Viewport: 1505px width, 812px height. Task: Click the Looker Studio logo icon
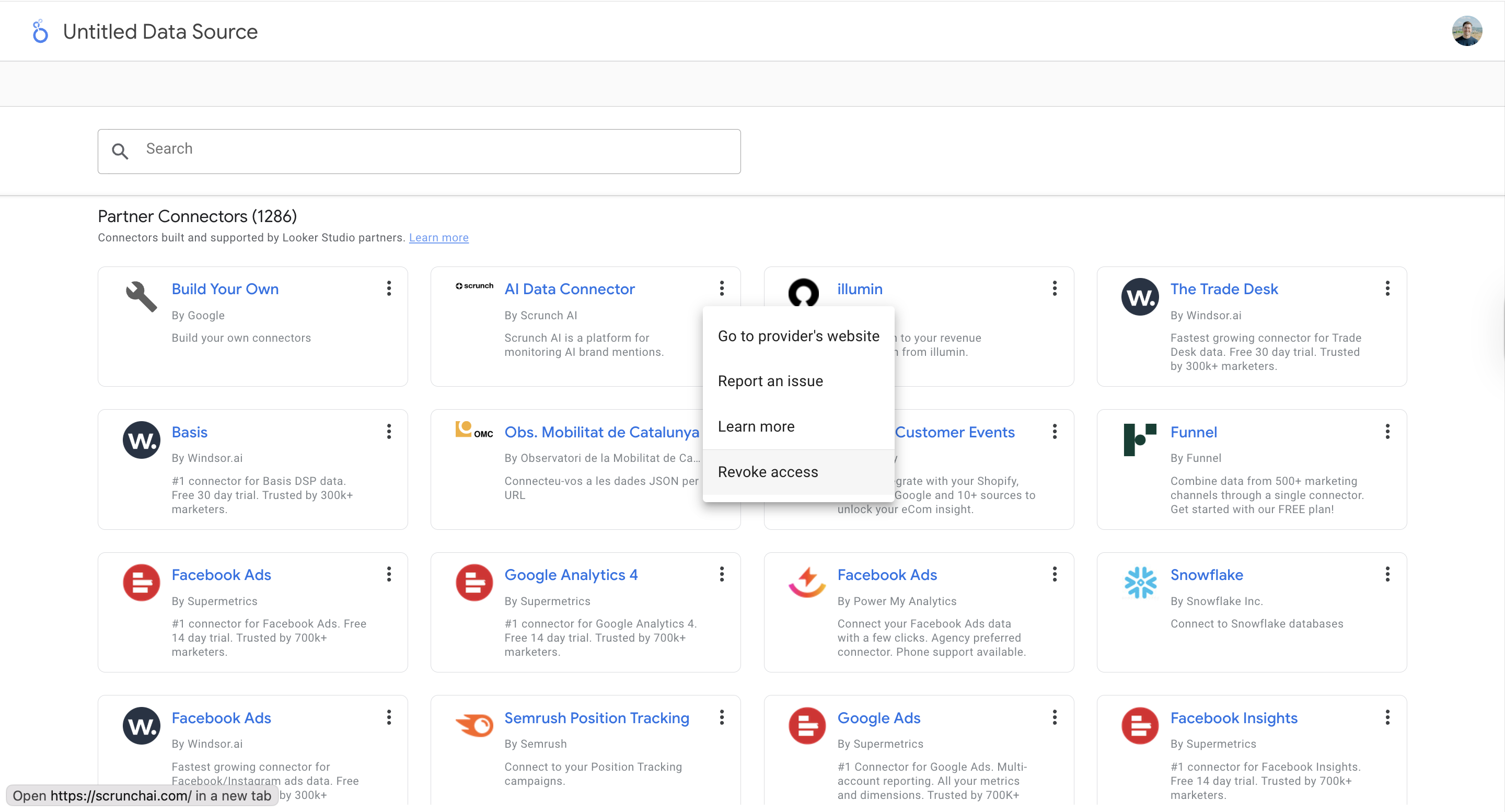(x=40, y=31)
